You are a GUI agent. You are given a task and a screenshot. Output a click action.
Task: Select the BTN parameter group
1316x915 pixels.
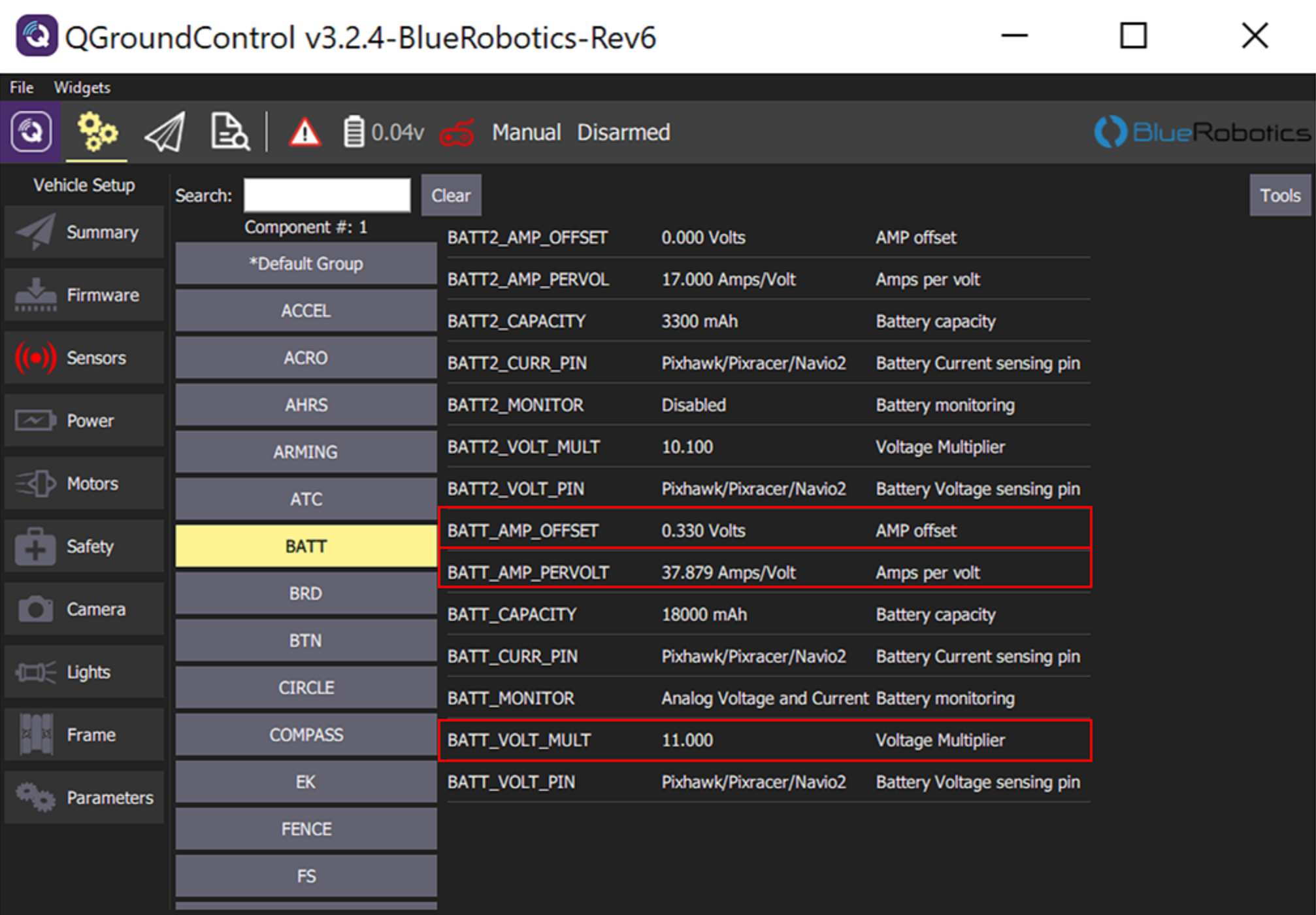[306, 640]
